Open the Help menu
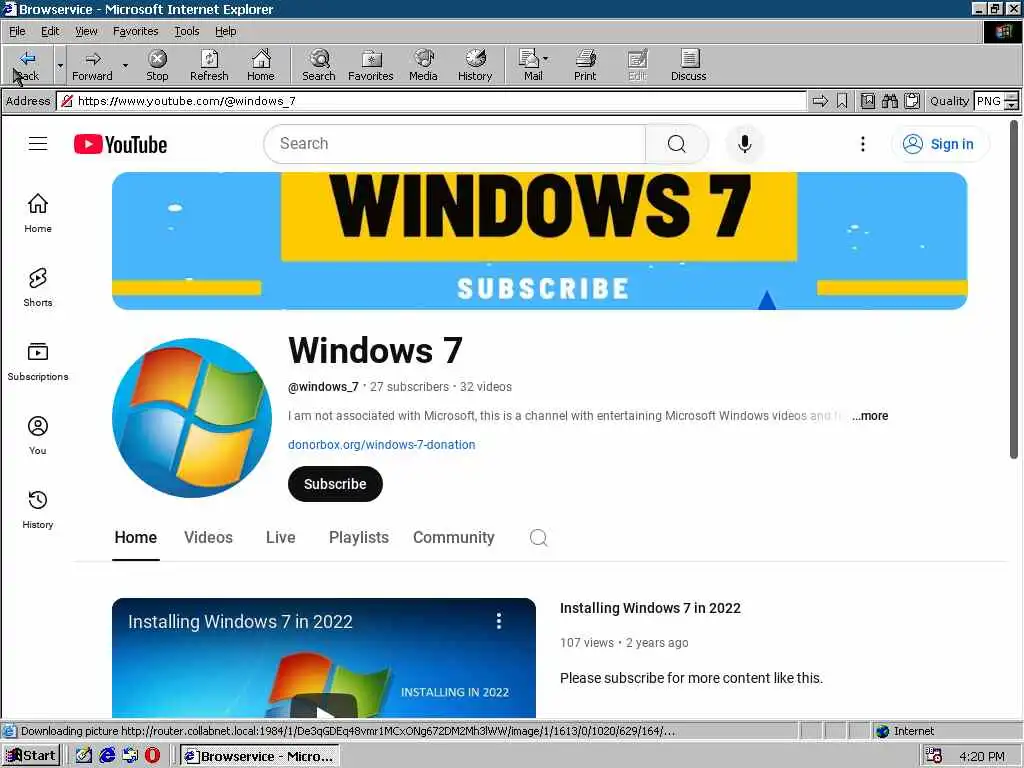The width and height of the screenshot is (1024, 768). pyautogui.click(x=225, y=31)
